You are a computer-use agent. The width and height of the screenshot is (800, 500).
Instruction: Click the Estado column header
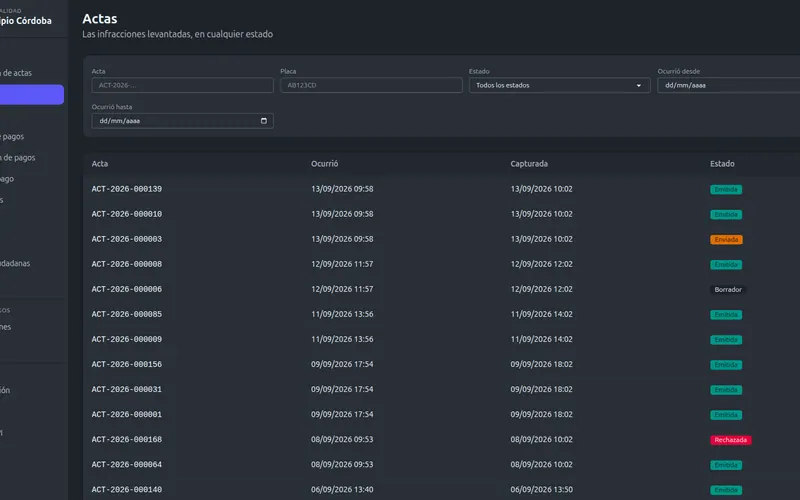(722, 164)
